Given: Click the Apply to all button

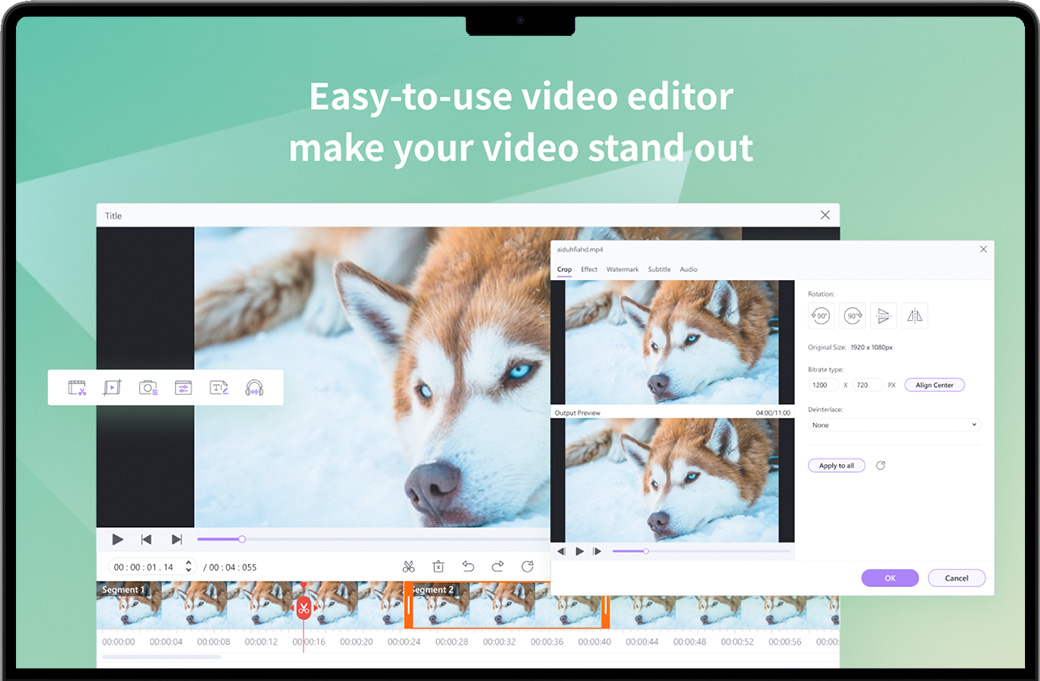Looking at the screenshot, I should (x=836, y=466).
